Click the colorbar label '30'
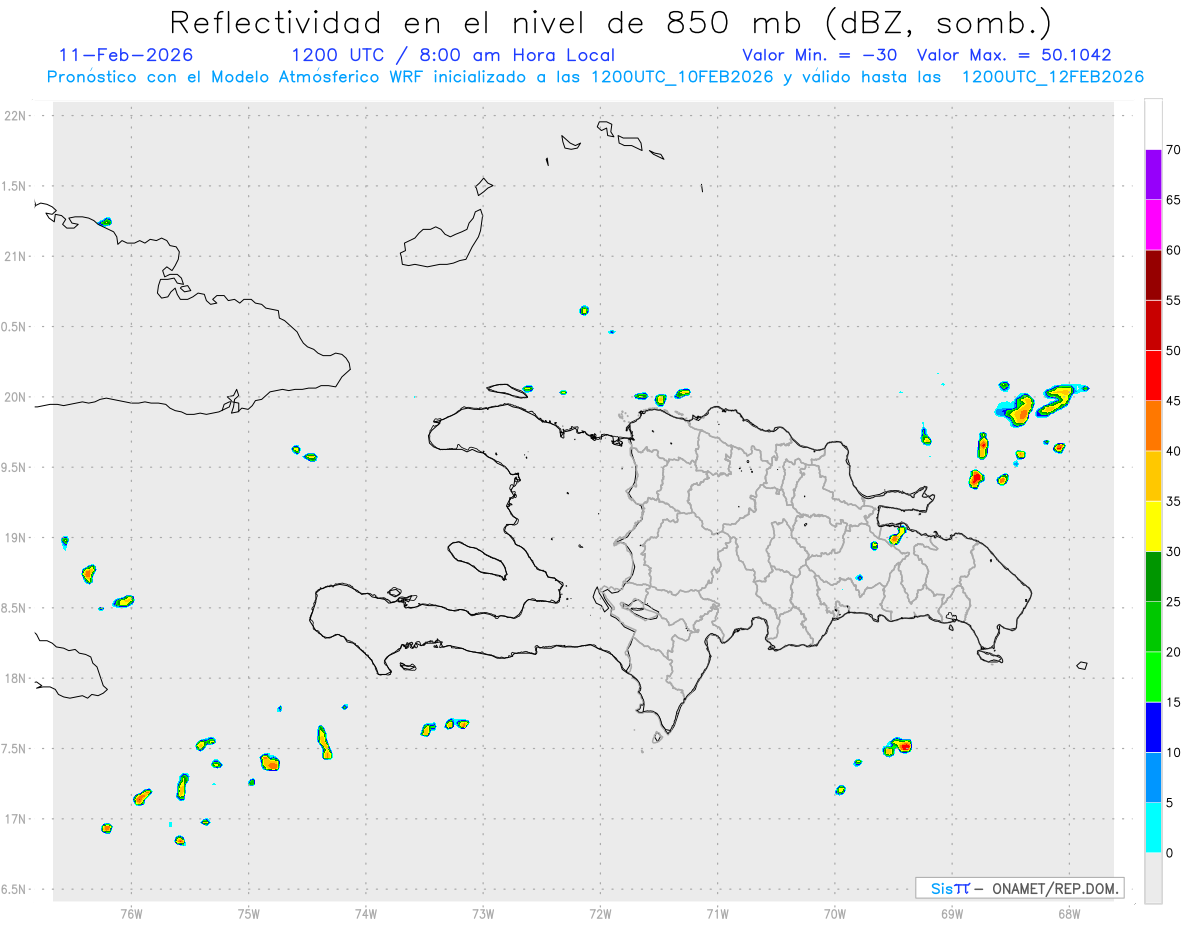Viewport: 1200px width, 927px height. [1173, 551]
